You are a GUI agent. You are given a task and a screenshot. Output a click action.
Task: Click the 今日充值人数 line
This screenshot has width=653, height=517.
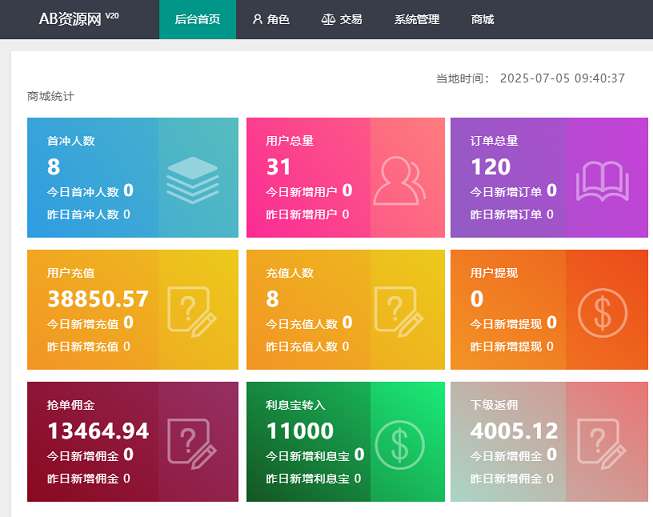[309, 323]
